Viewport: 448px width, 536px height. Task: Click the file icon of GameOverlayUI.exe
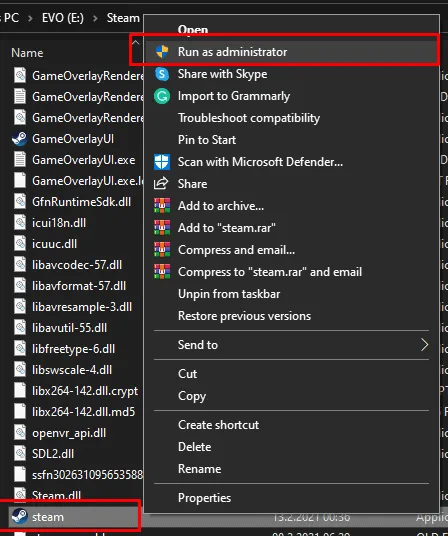[20, 160]
